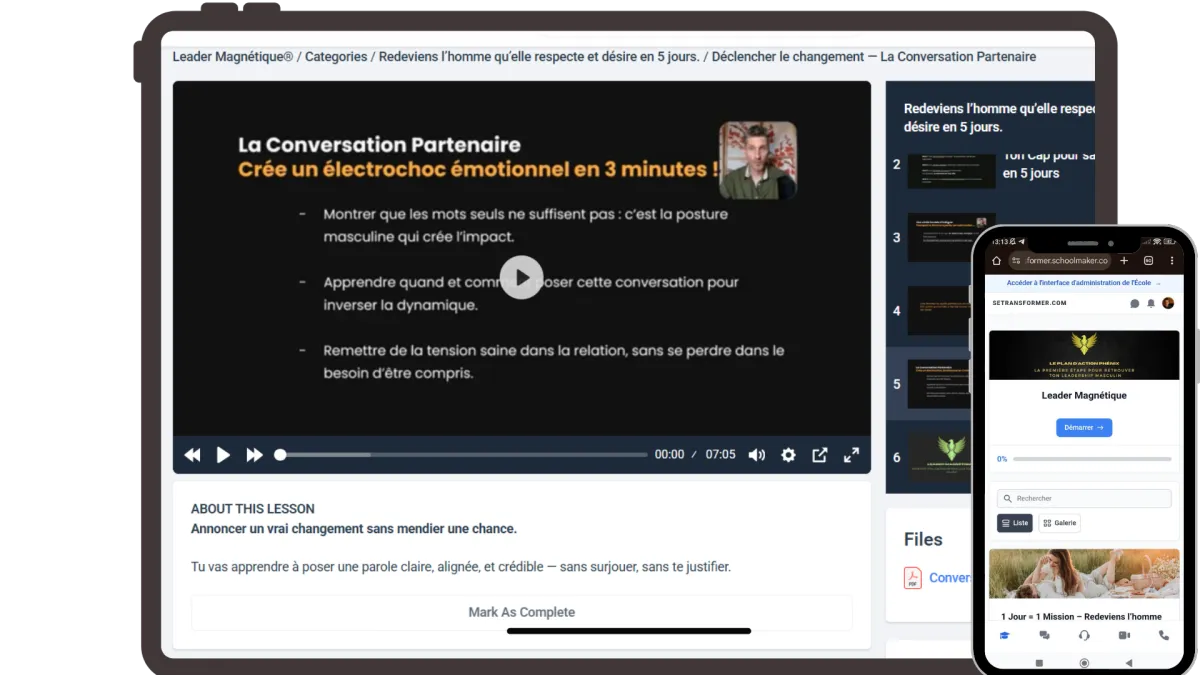
Task: Click the small play icon in control bar
Action: coord(223,455)
